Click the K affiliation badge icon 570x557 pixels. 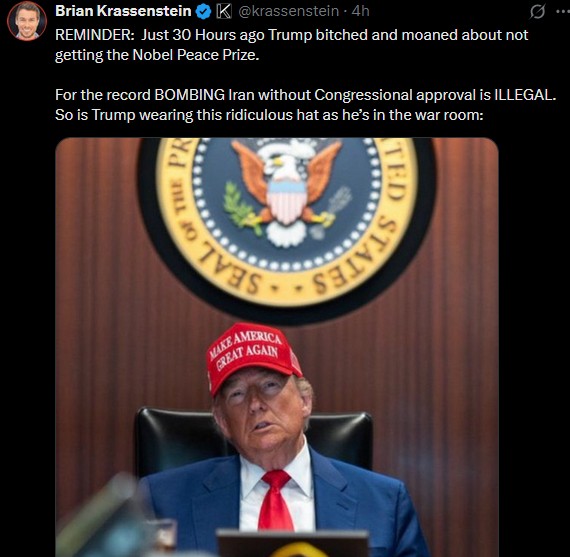pyautogui.click(x=224, y=12)
